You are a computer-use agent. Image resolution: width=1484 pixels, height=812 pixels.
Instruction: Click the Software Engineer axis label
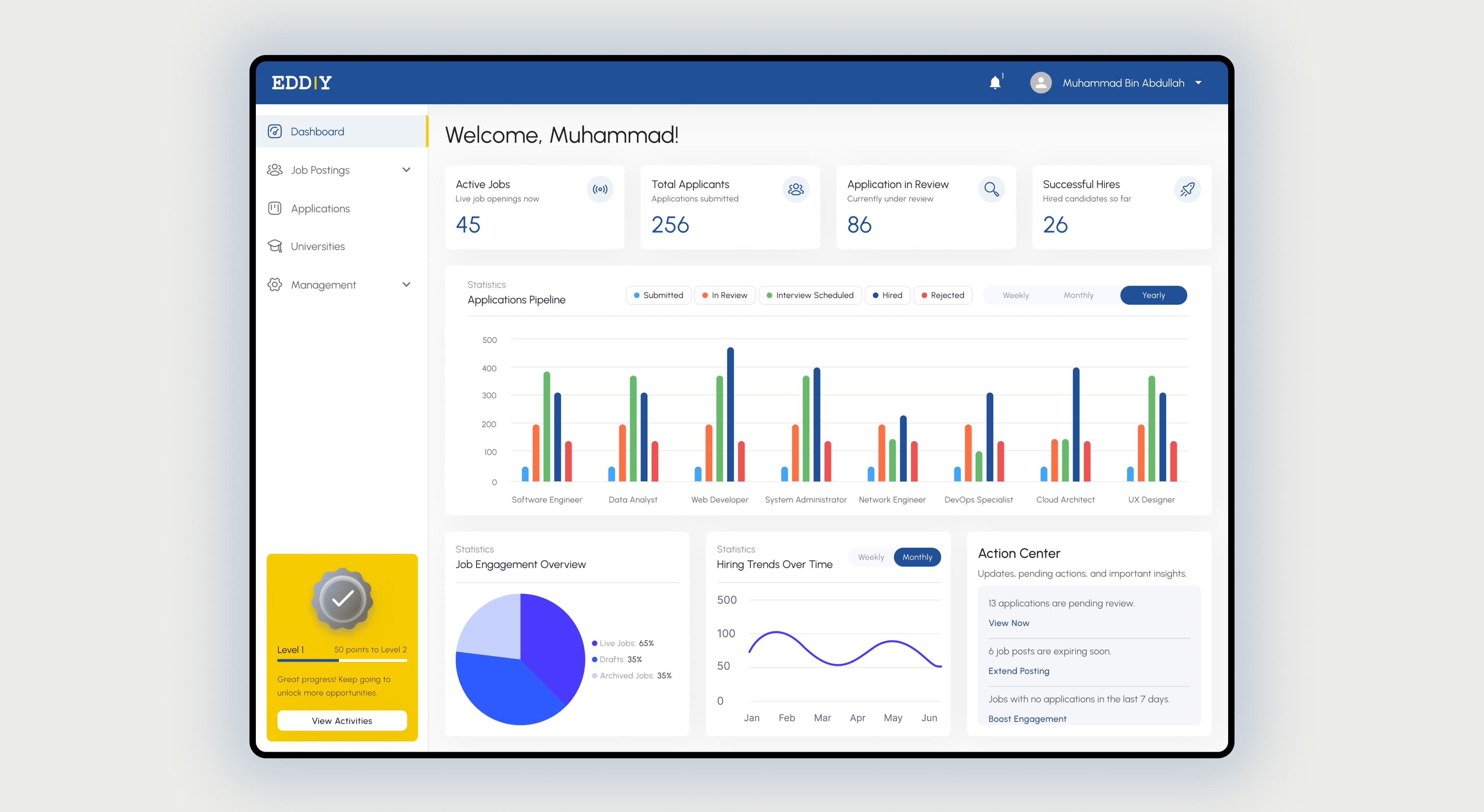pos(547,499)
